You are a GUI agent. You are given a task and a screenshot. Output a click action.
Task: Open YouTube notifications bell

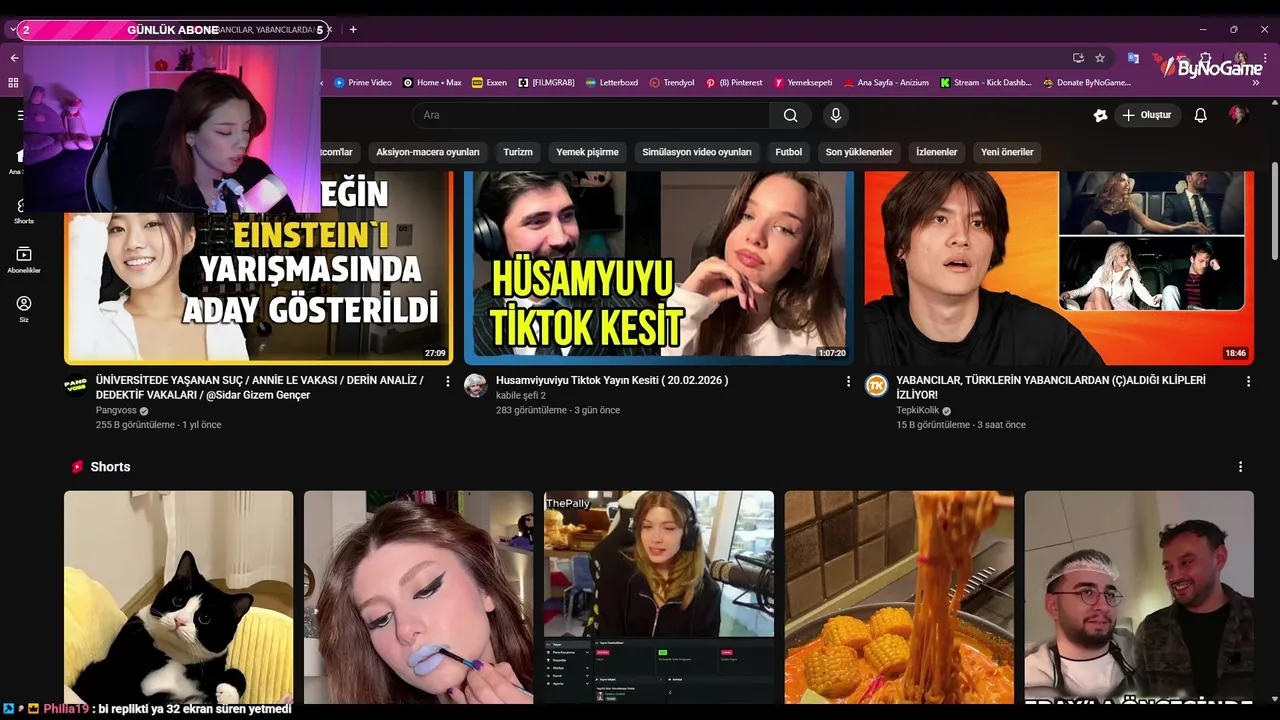click(1201, 115)
